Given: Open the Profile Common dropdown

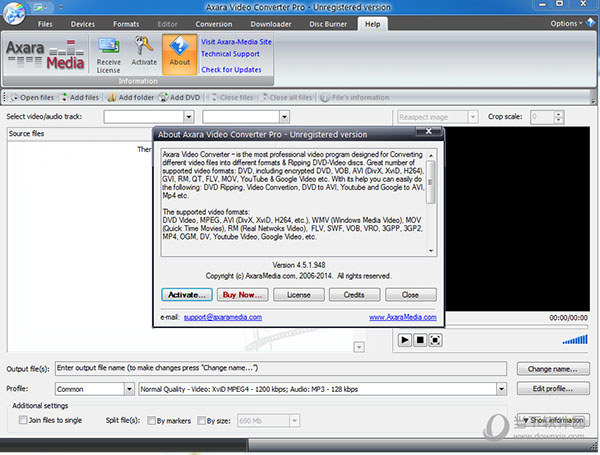Looking at the screenshot, I should click(129, 389).
